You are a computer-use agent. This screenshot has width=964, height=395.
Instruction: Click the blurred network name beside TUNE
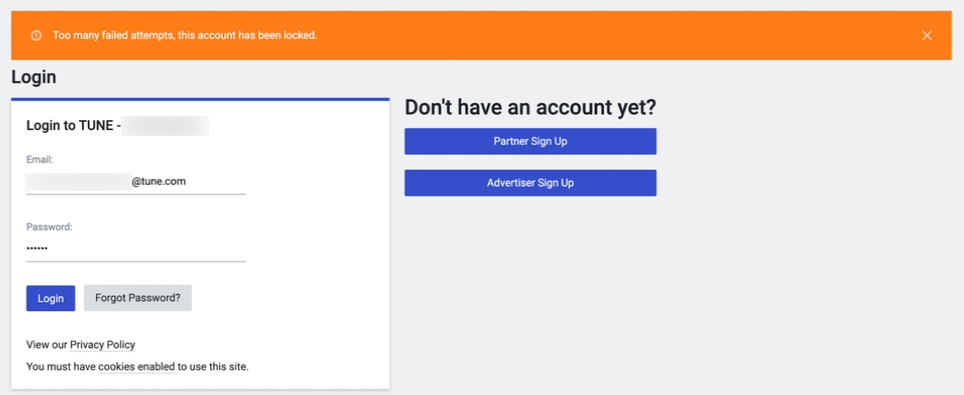pyautogui.click(x=165, y=126)
